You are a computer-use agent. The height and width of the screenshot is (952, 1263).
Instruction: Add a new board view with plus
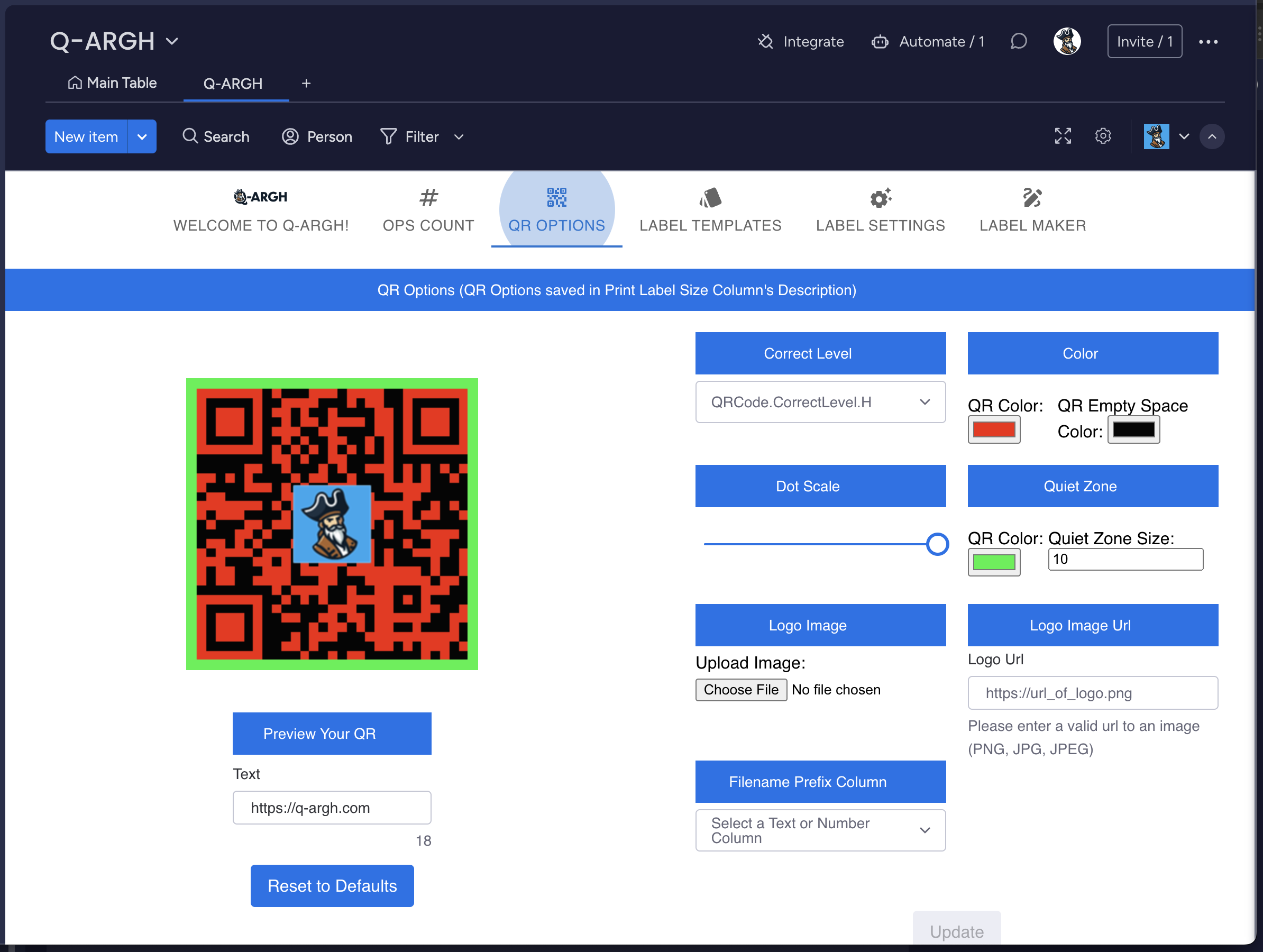coord(306,84)
